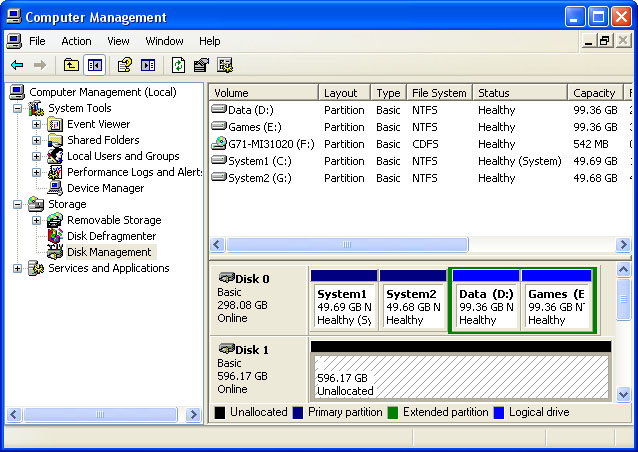Click the drive icon for Data (D:) row

coord(219,109)
